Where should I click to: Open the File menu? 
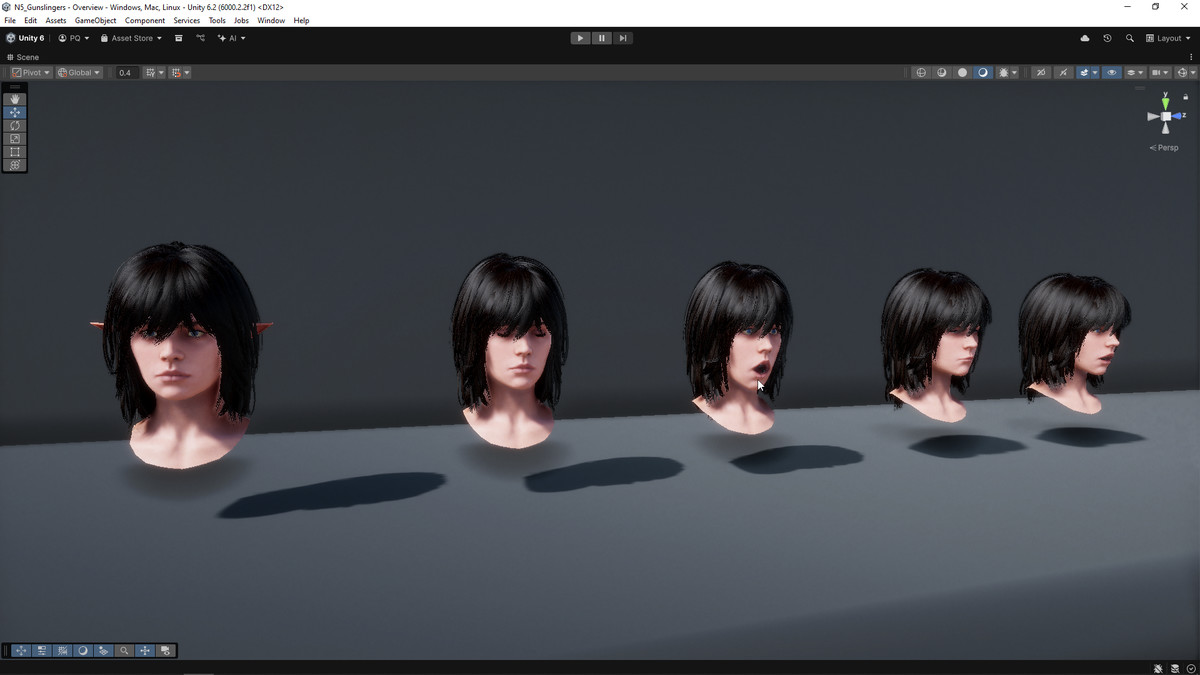[x=10, y=20]
